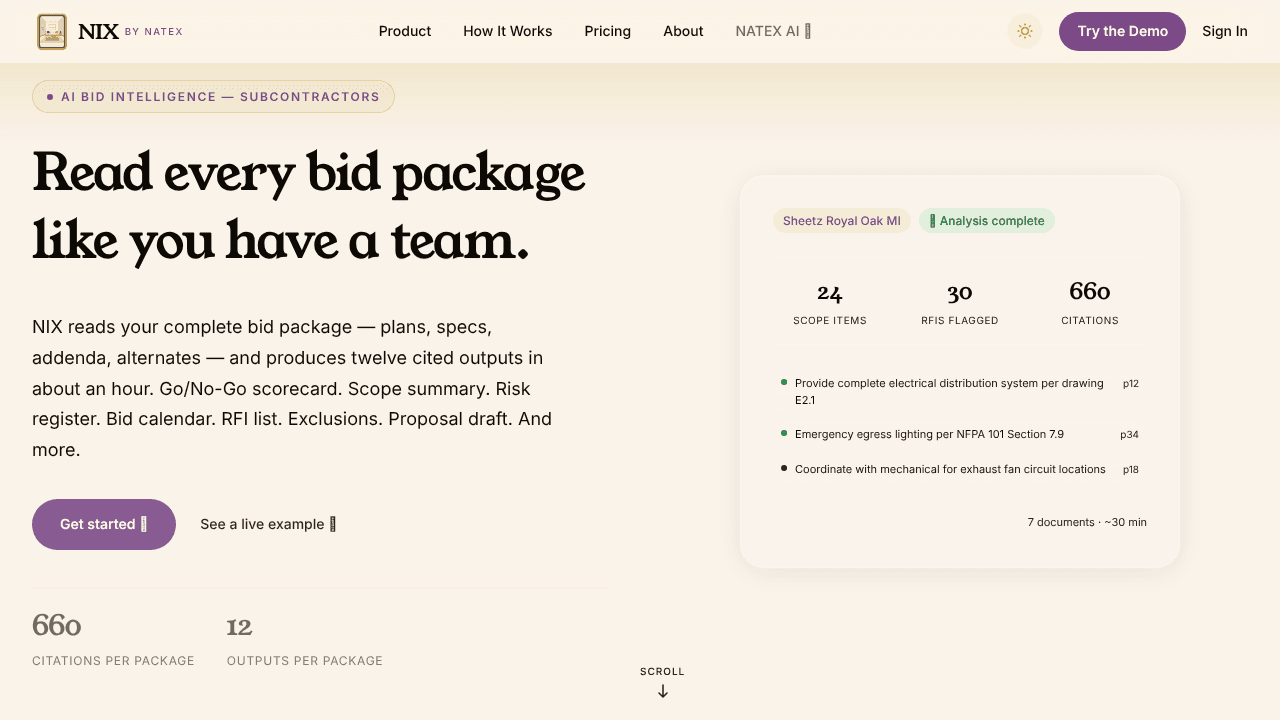The height and width of the screenshot is (720, 1280).
Task: Click the p34 page citation
Action: click(x=1129, y=435)
